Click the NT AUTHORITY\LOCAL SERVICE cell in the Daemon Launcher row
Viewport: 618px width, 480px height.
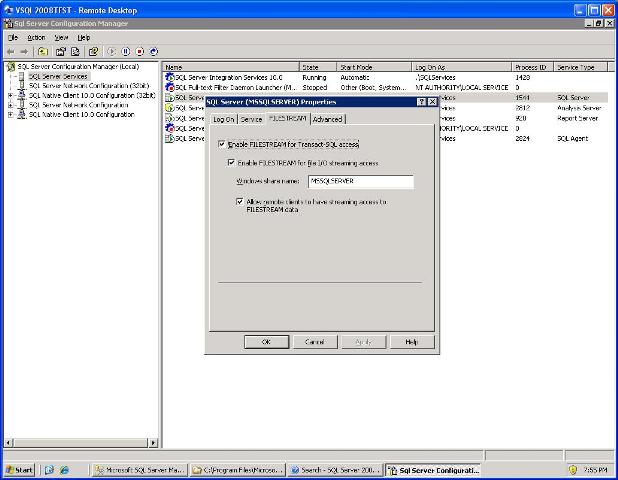tap(462, 87)
